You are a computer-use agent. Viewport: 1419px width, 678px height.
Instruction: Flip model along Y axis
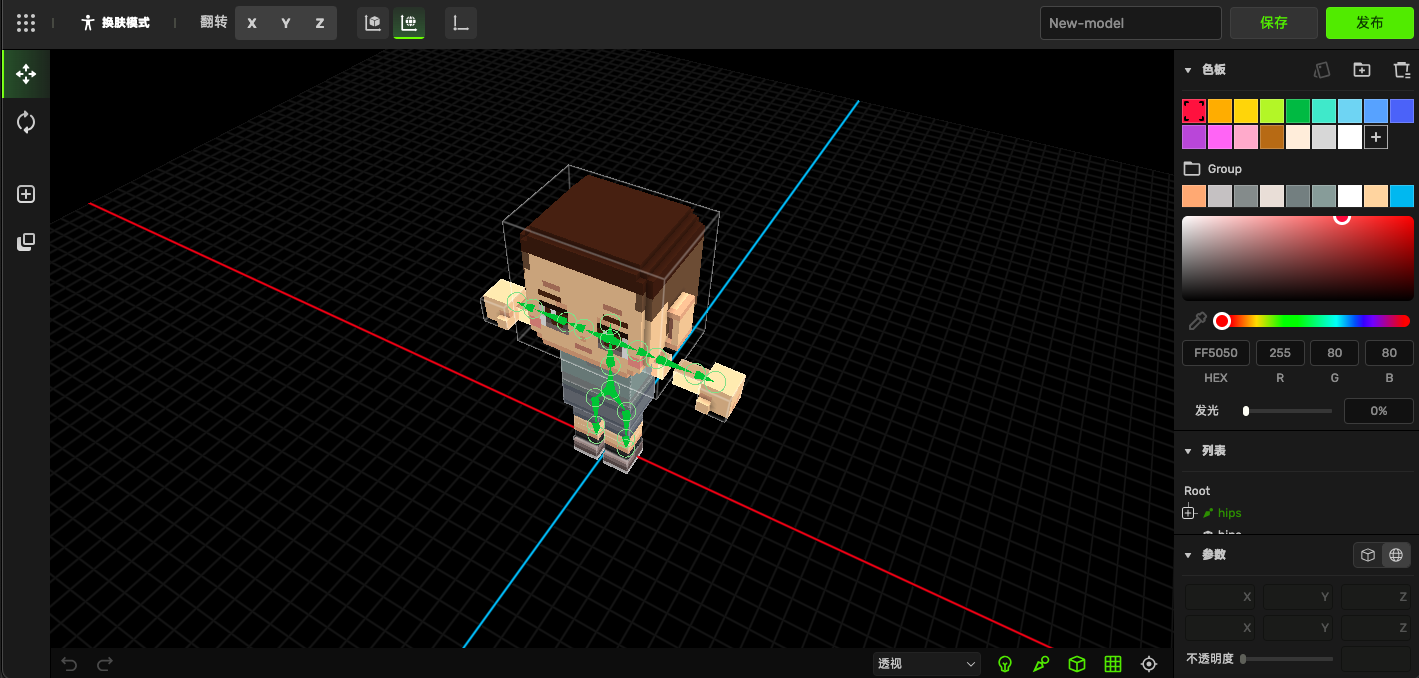[x=286, y=23]
